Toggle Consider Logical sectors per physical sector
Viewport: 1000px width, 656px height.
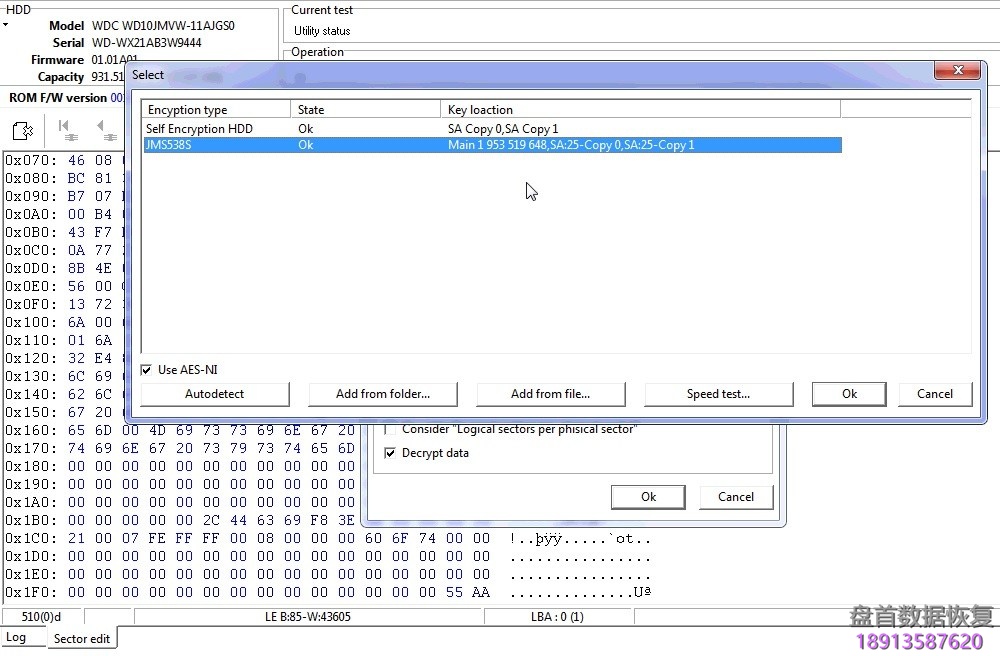point(389,429)
